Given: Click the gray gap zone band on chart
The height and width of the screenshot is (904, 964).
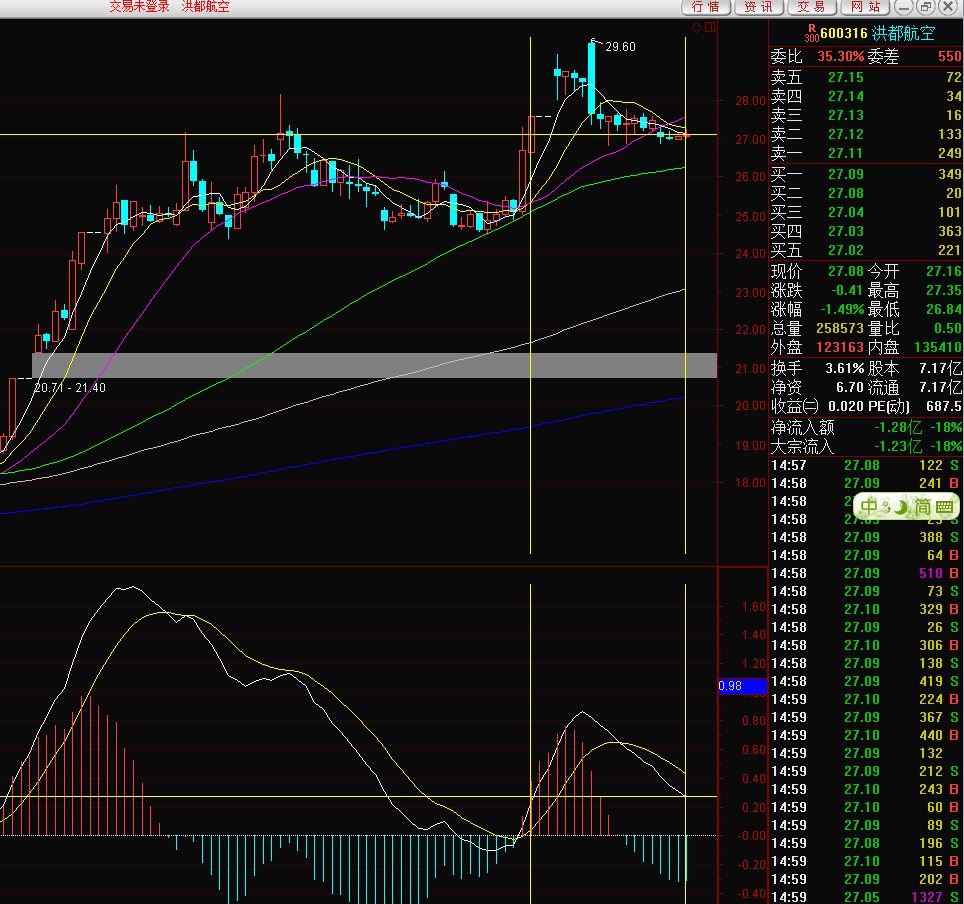Looking at the screenshot, I should (x=374, y=365).
